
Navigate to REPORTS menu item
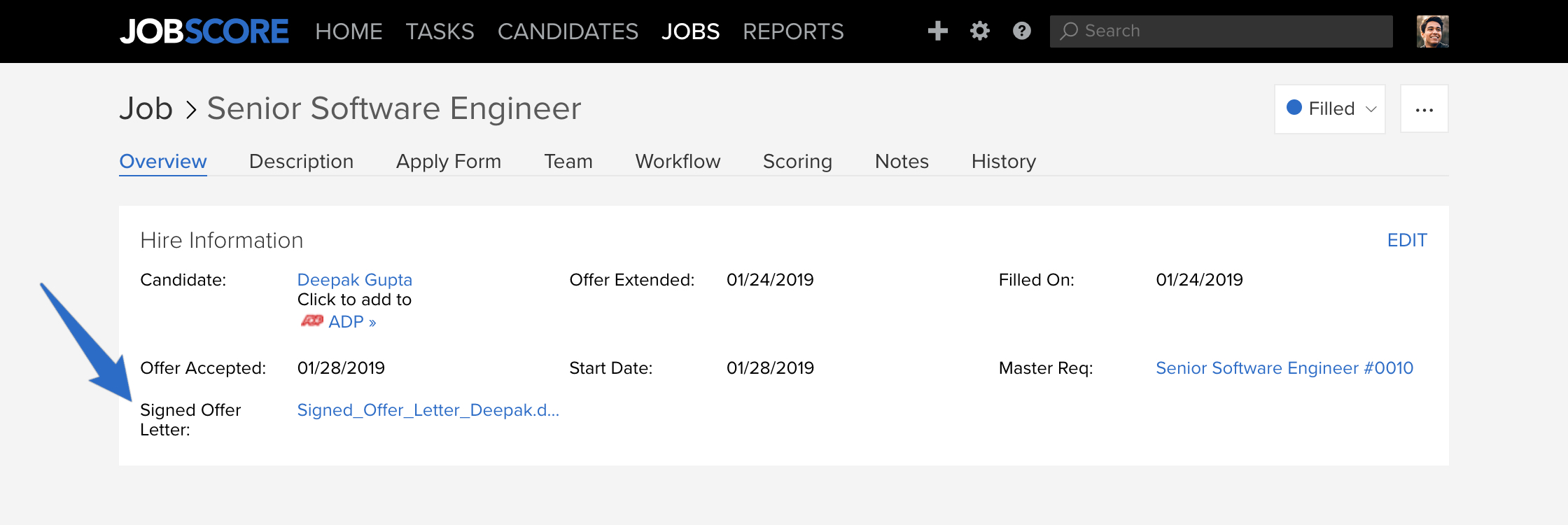click(x=793, y=31)
